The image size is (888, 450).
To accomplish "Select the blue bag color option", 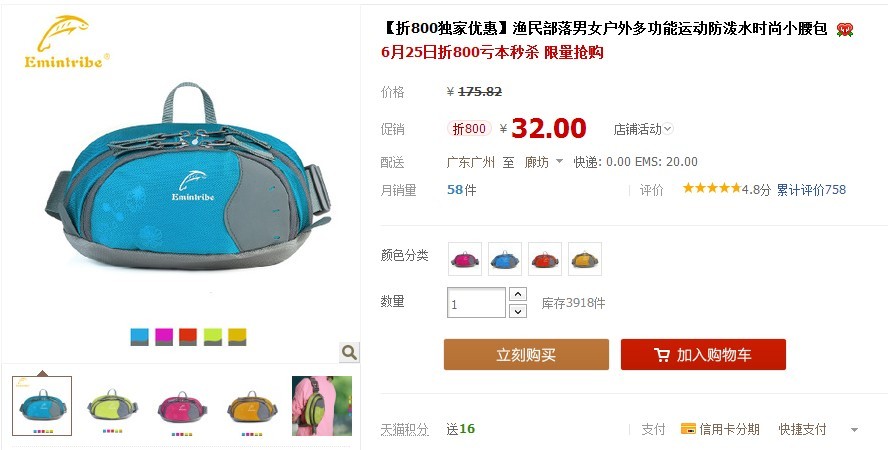I will tap(505, 259).
